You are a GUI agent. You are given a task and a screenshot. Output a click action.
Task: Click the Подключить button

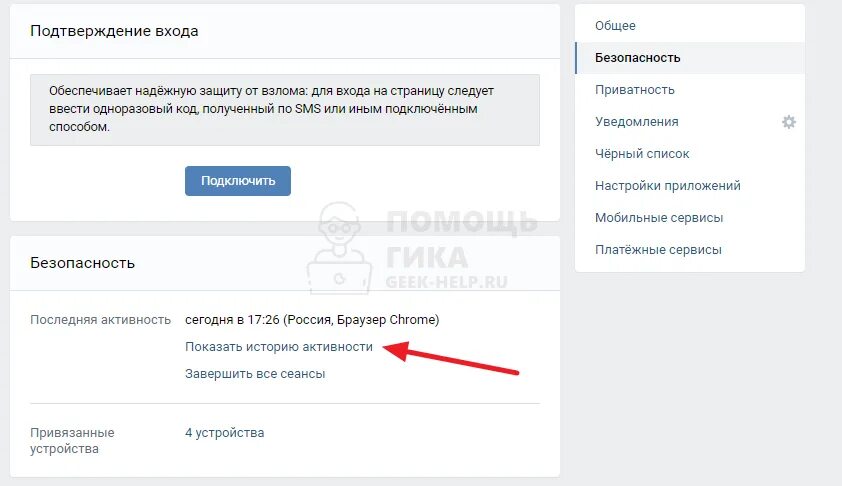tap(238, 181)
